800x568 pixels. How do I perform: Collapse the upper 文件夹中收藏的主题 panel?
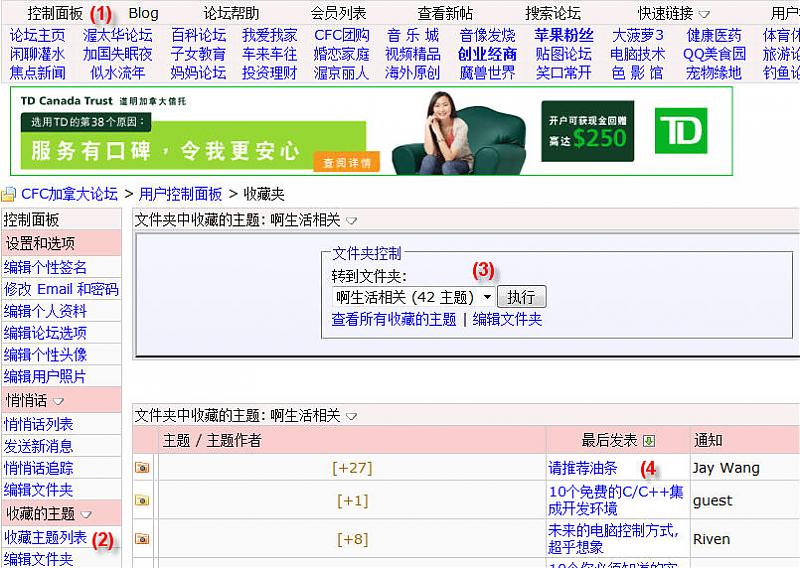(351, 220)
